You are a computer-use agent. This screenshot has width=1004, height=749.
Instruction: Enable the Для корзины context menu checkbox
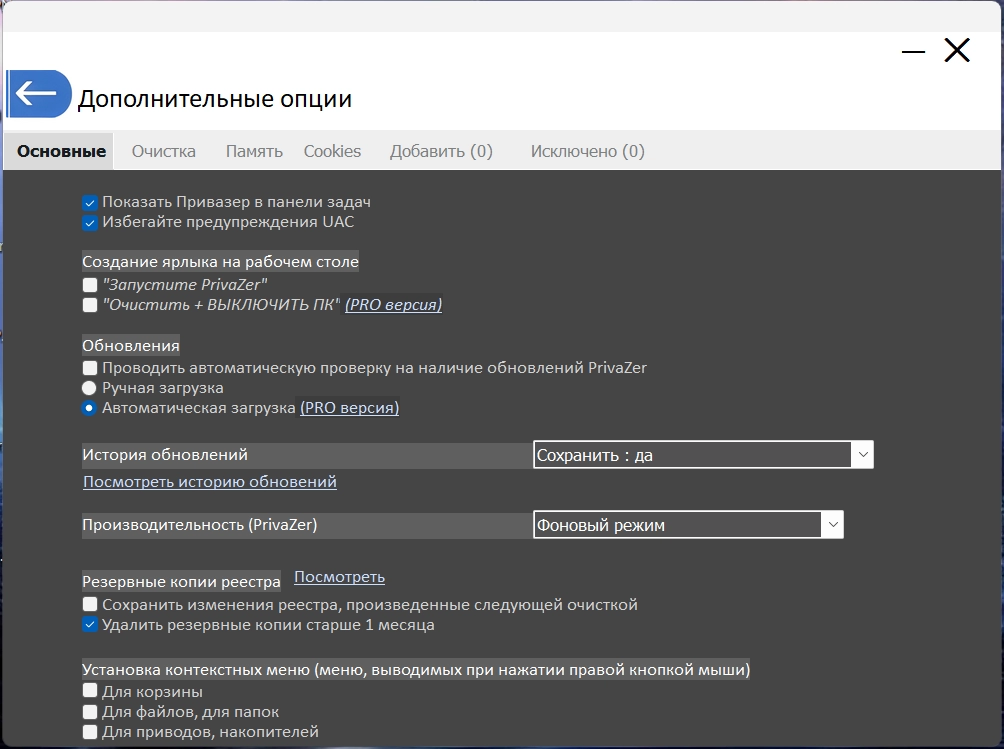click(90, 692)
